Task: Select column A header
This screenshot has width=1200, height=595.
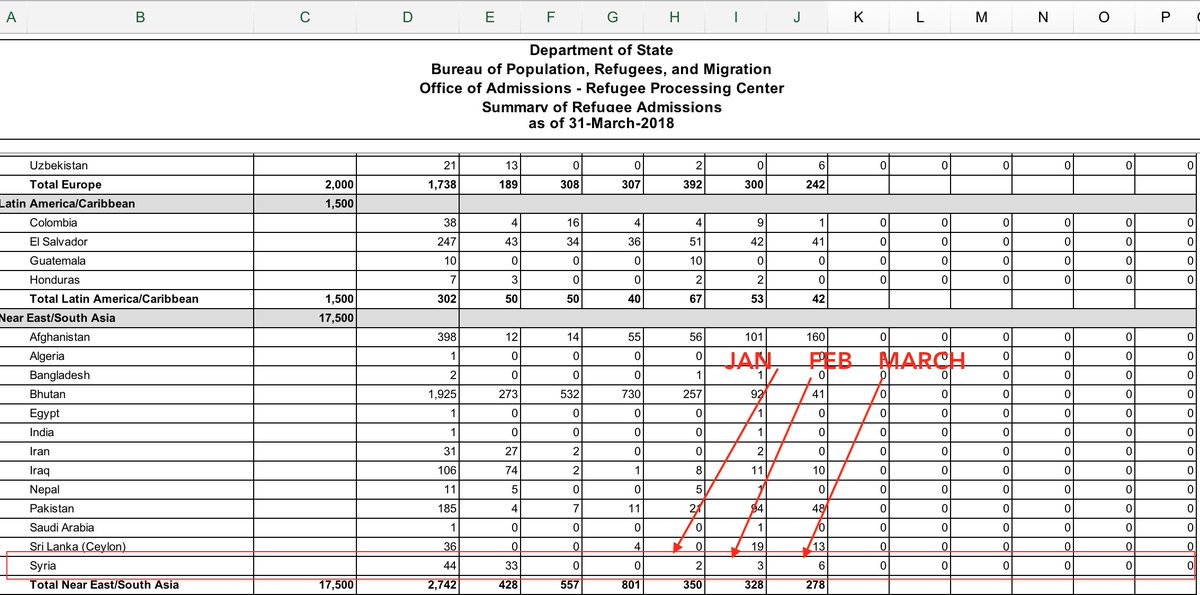Action: click(11, 16)
